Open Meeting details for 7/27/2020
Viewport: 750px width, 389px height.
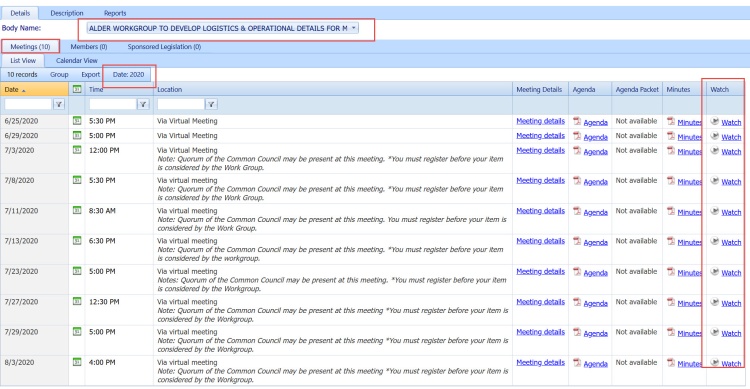coord(540,301)
